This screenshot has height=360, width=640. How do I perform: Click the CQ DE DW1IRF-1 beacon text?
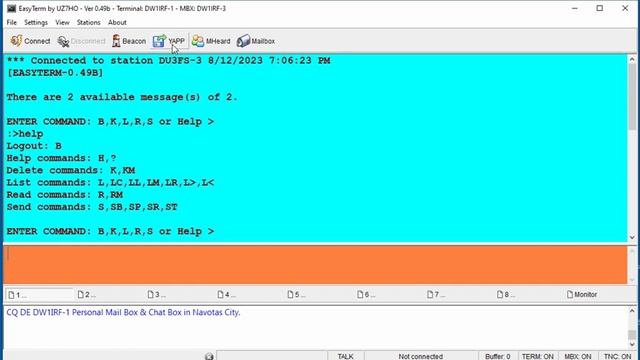pyautogui.click(x=123, y=312)
